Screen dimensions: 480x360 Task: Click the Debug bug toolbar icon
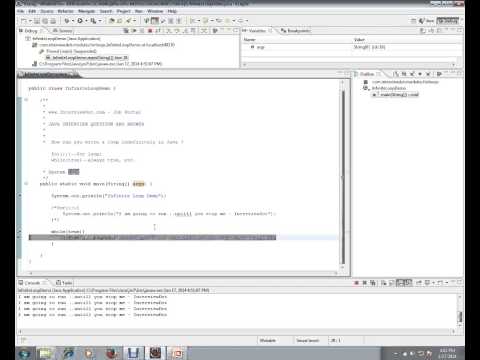[x=67, y=21]
